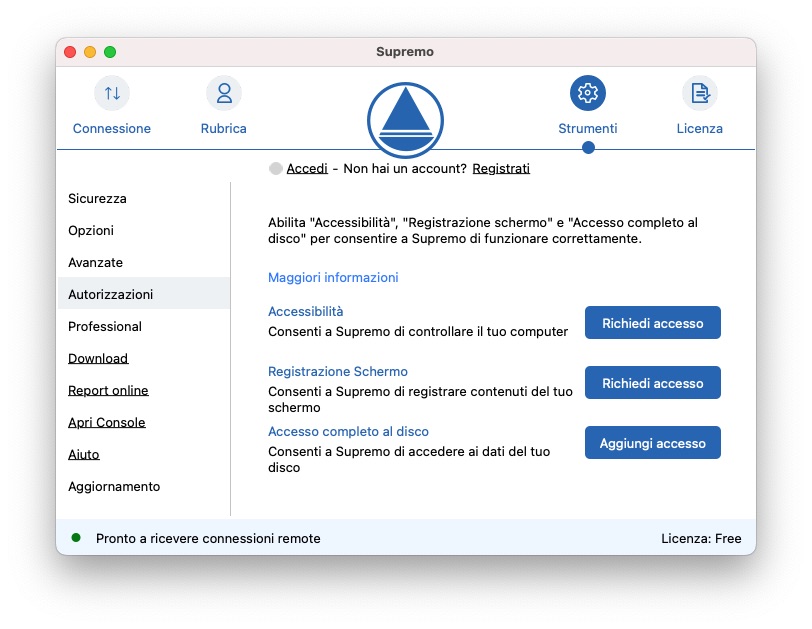Click the green ready status indicator
This screenshot has width=812, height=629.
coord(76,537)
